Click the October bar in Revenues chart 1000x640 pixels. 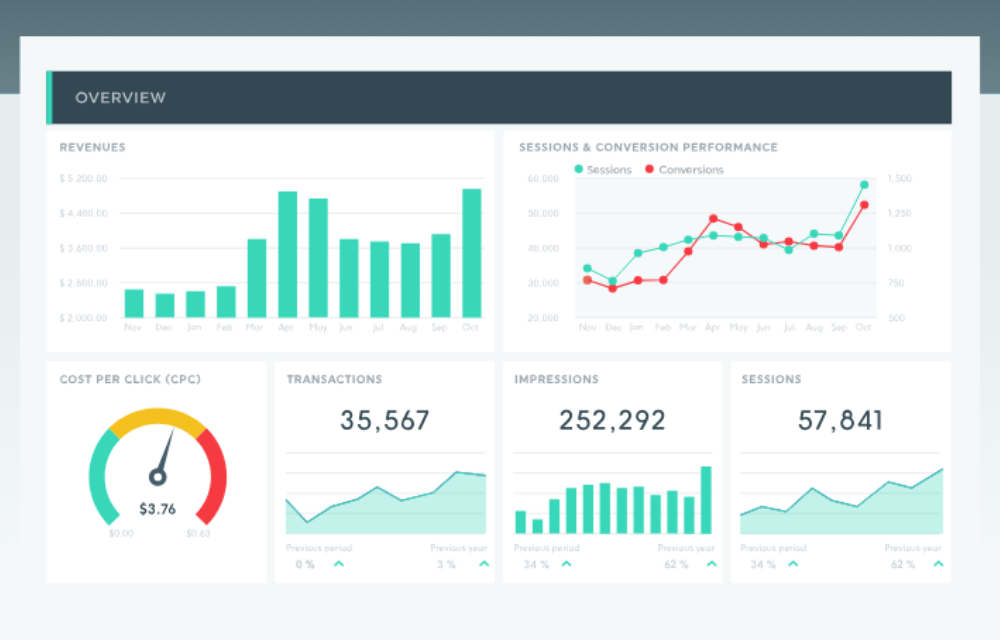click(x=472, y=253)
